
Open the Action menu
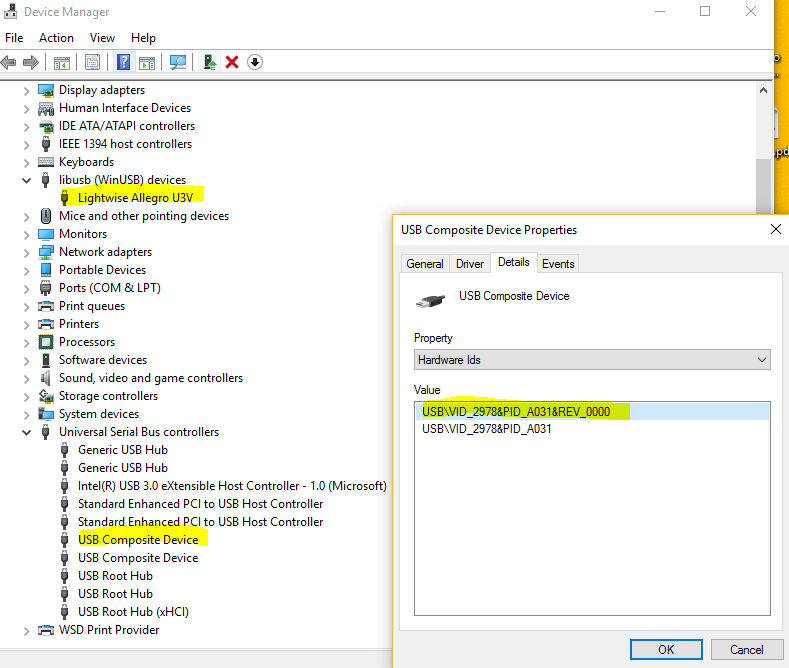tap(56, 38)
